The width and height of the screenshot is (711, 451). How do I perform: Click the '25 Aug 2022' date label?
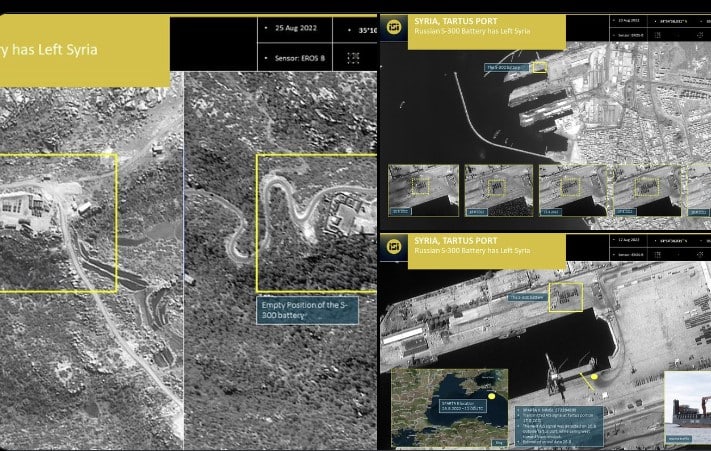[x=298, y=29]
